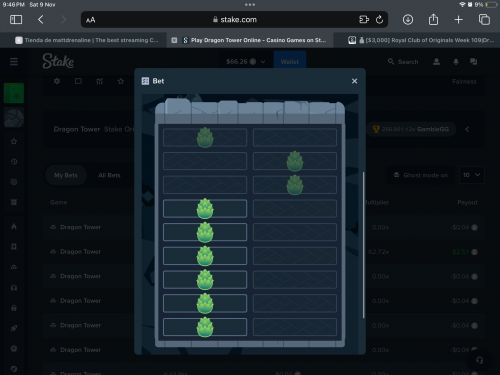Close the Bet dialog
500x375 pixels.
pos(354,81)
